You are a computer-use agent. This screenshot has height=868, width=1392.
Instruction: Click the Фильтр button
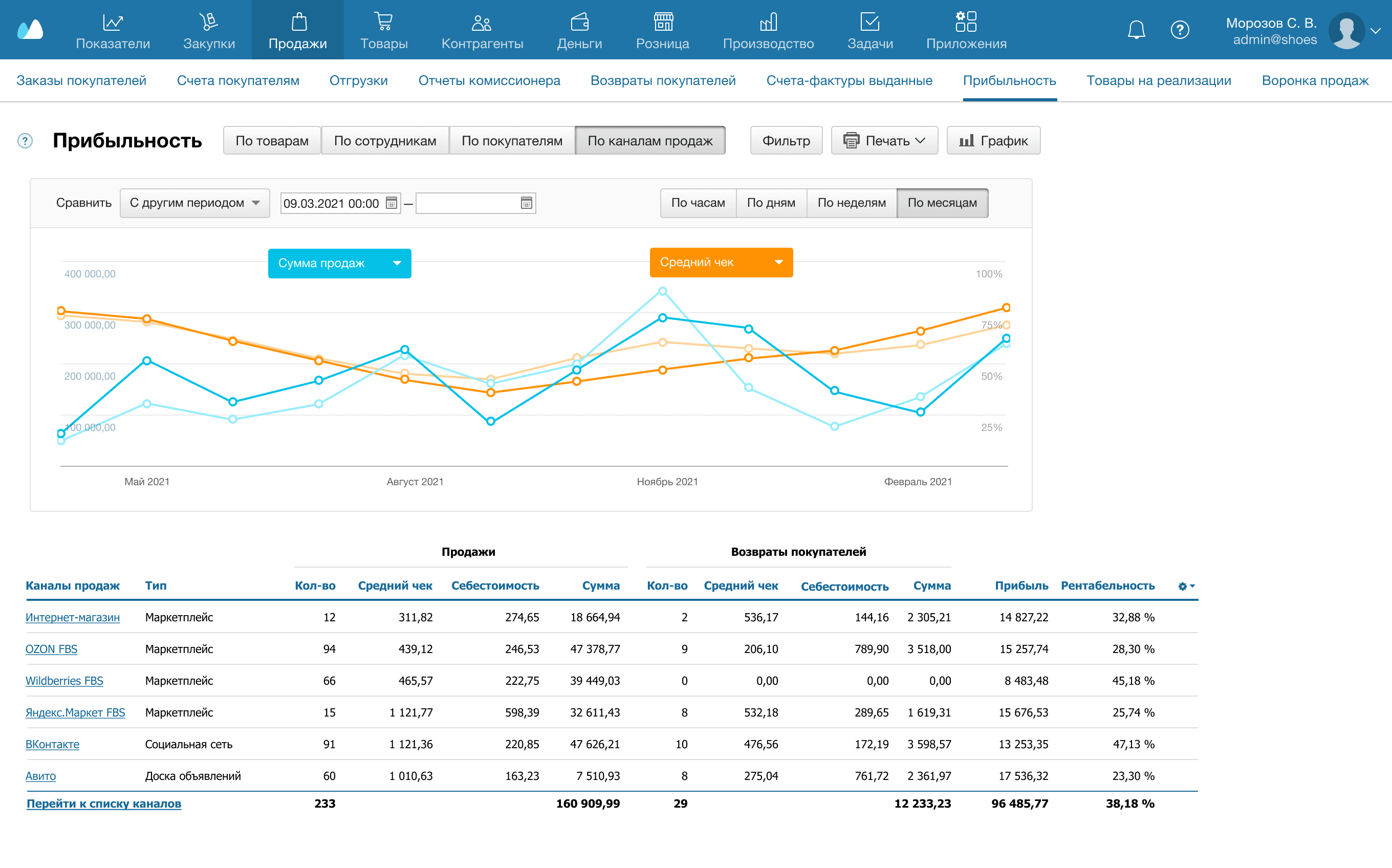[786, 141]
